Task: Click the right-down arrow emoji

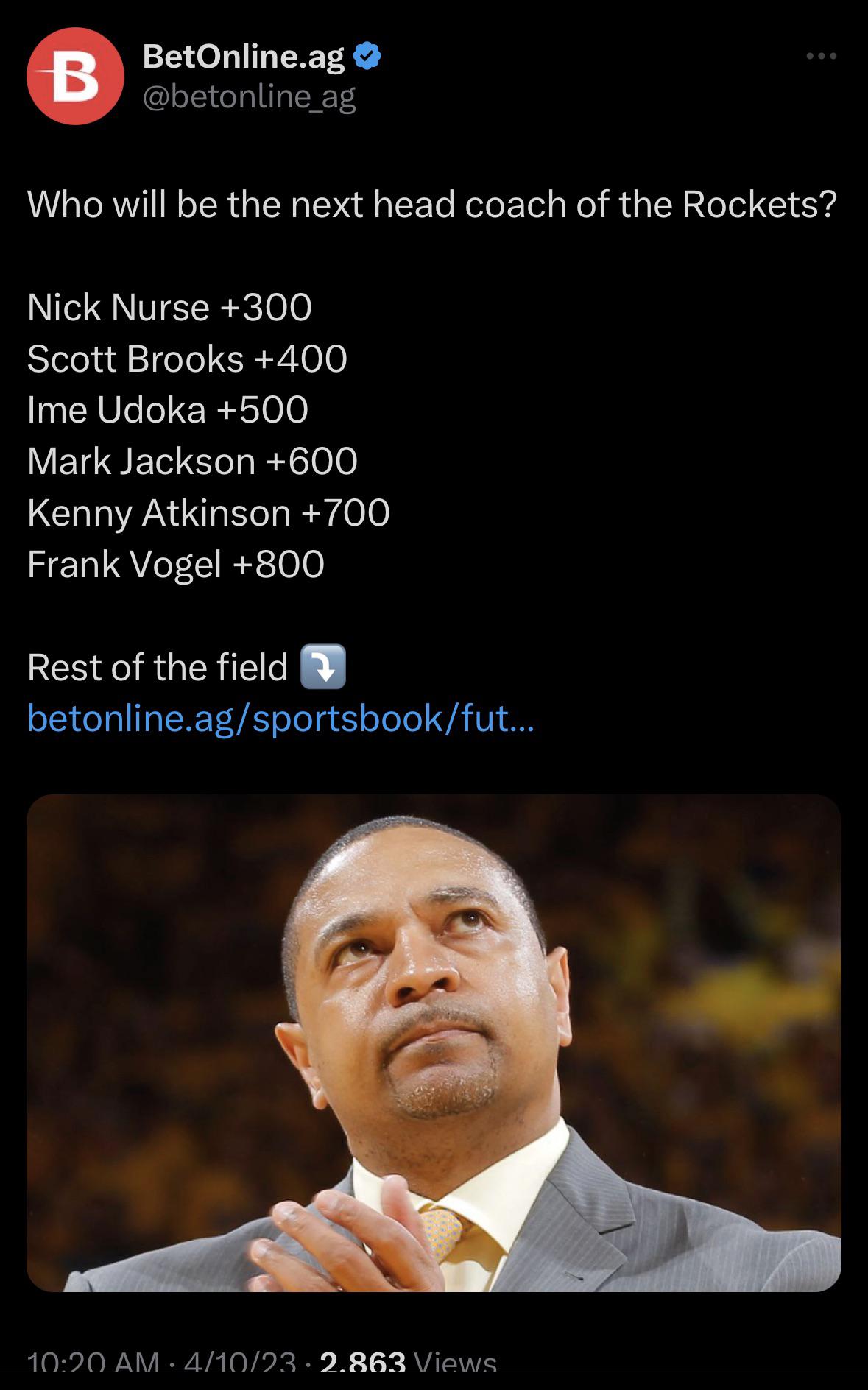Action: tap(323, 667)
